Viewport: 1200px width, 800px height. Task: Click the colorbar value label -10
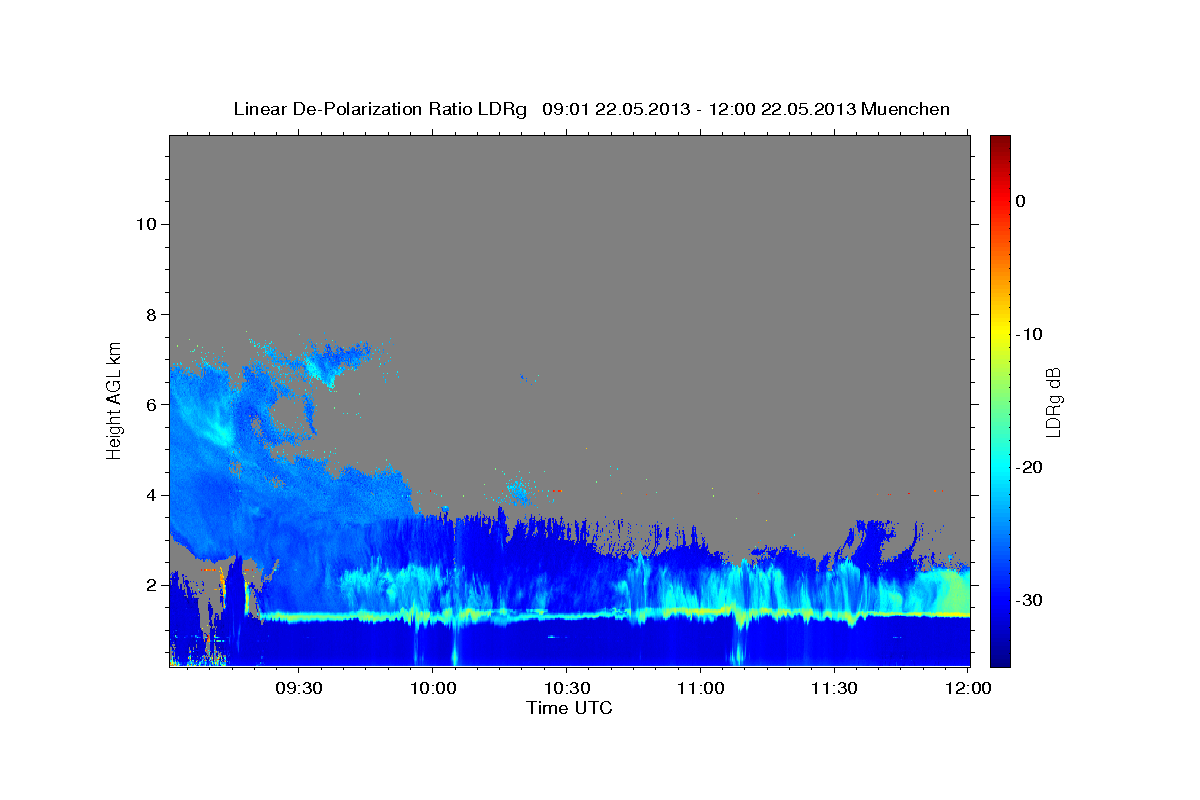coord(1029,334)
